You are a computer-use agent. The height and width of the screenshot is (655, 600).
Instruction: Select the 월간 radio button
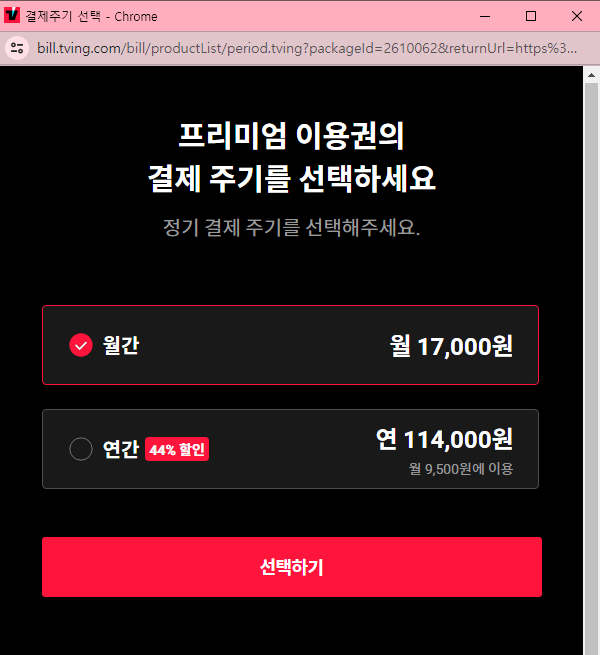pyautogui.click(x=81, y=345)
